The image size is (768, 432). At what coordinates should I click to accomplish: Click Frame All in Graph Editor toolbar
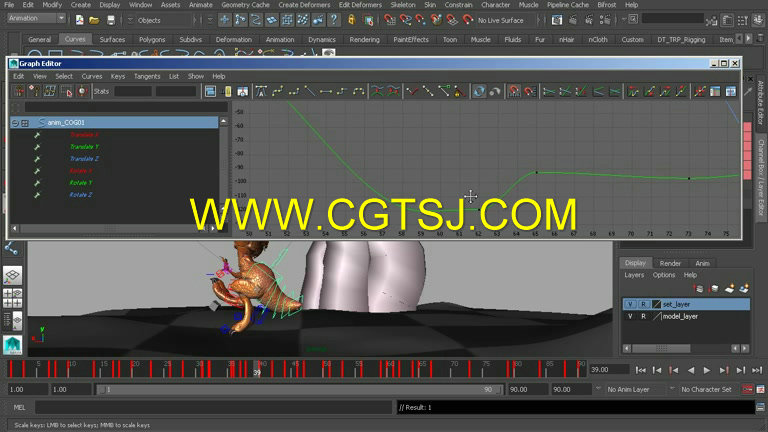coord(211,91)
